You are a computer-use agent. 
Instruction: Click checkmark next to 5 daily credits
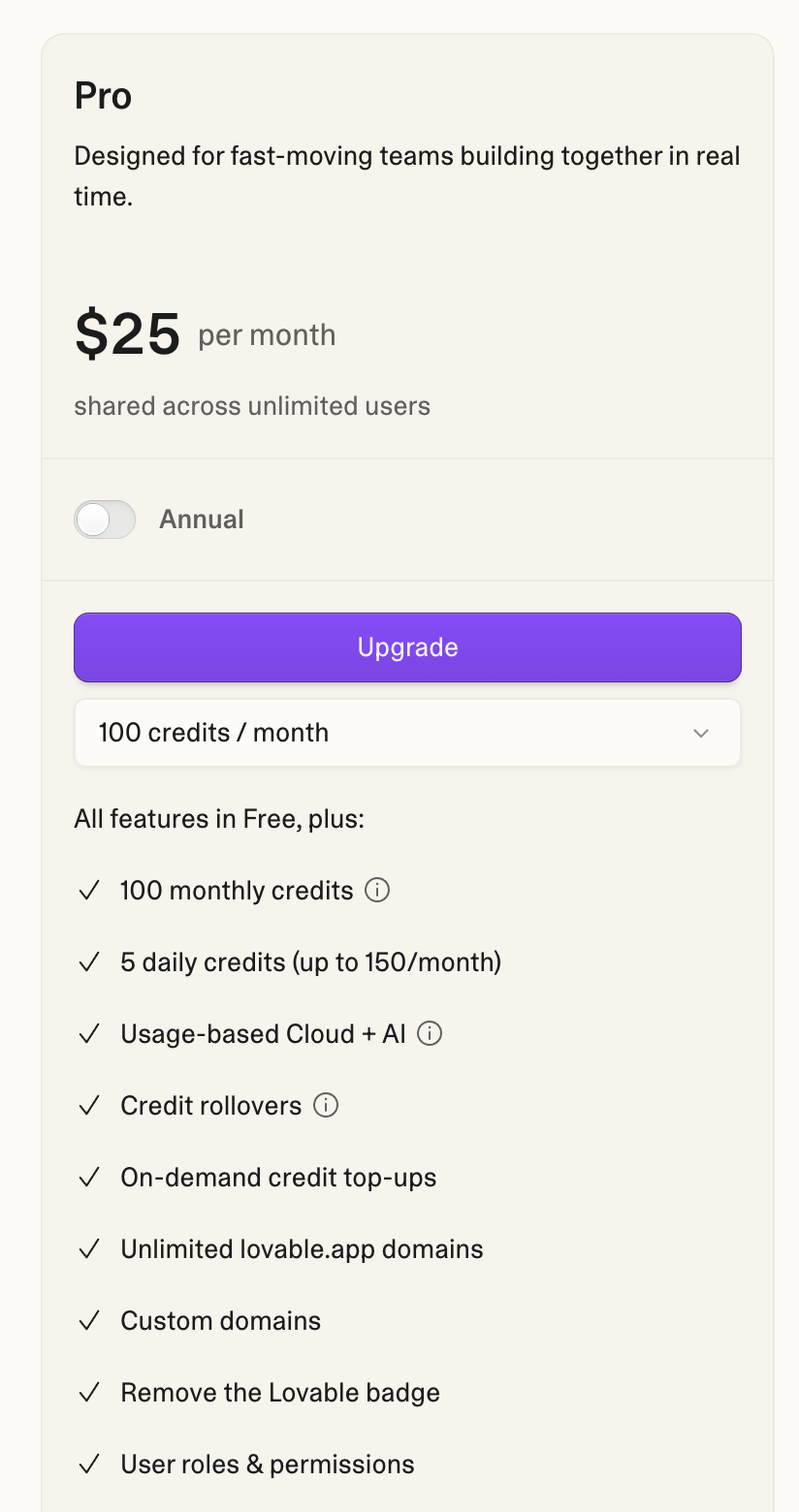[89, 961]
